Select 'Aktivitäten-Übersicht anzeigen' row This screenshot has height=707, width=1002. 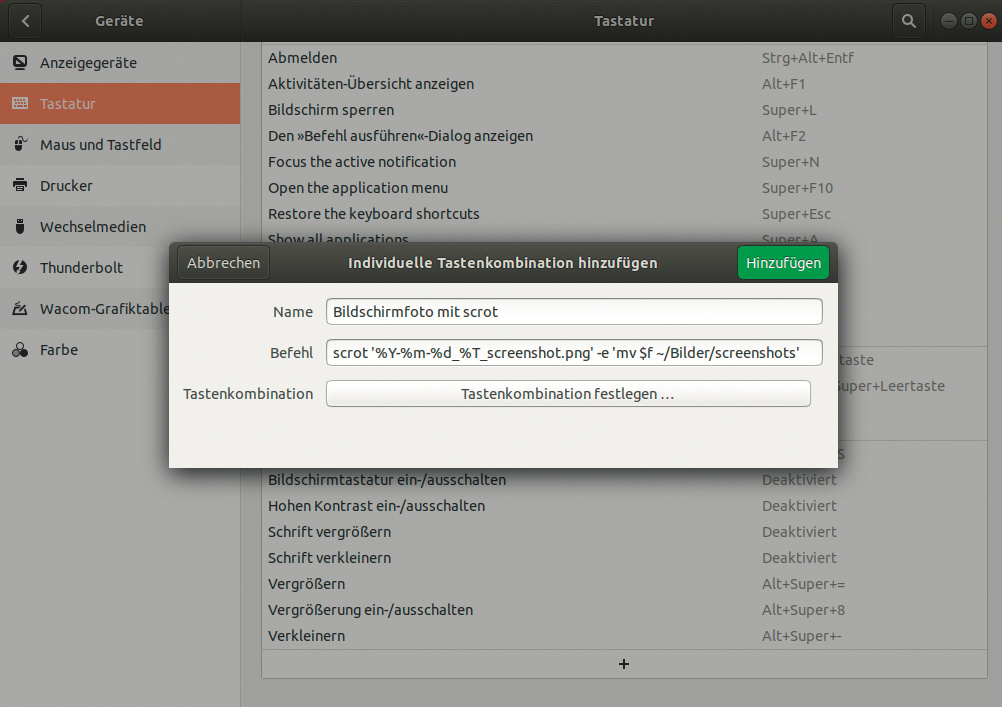tap(624, 84)
